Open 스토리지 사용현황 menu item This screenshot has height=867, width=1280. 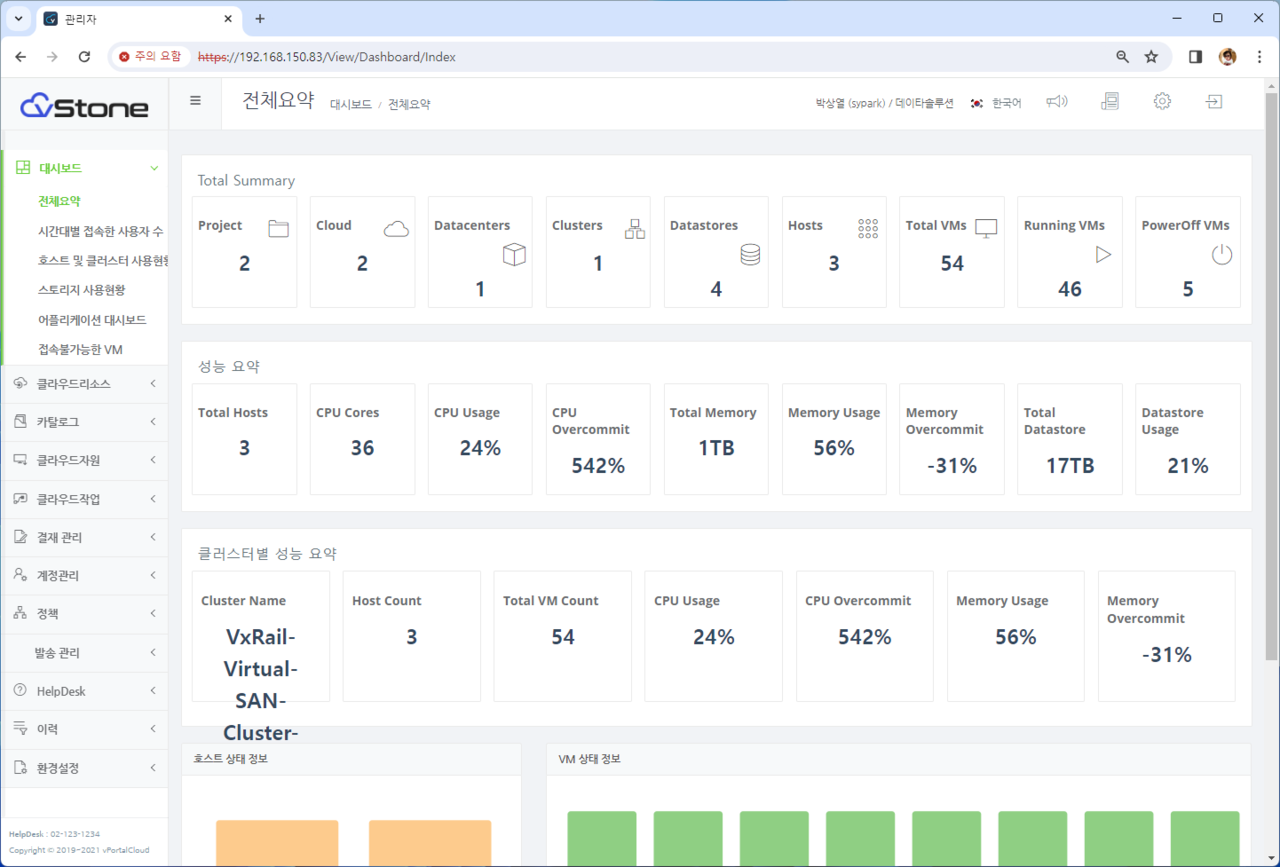pyautogui.click(x=82, y=290)
